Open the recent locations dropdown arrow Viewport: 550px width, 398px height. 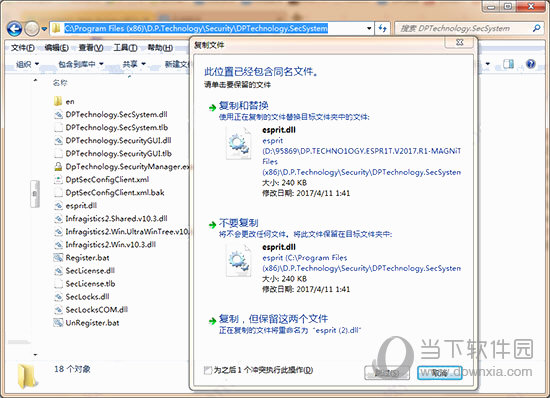click(x=44, y=29)
